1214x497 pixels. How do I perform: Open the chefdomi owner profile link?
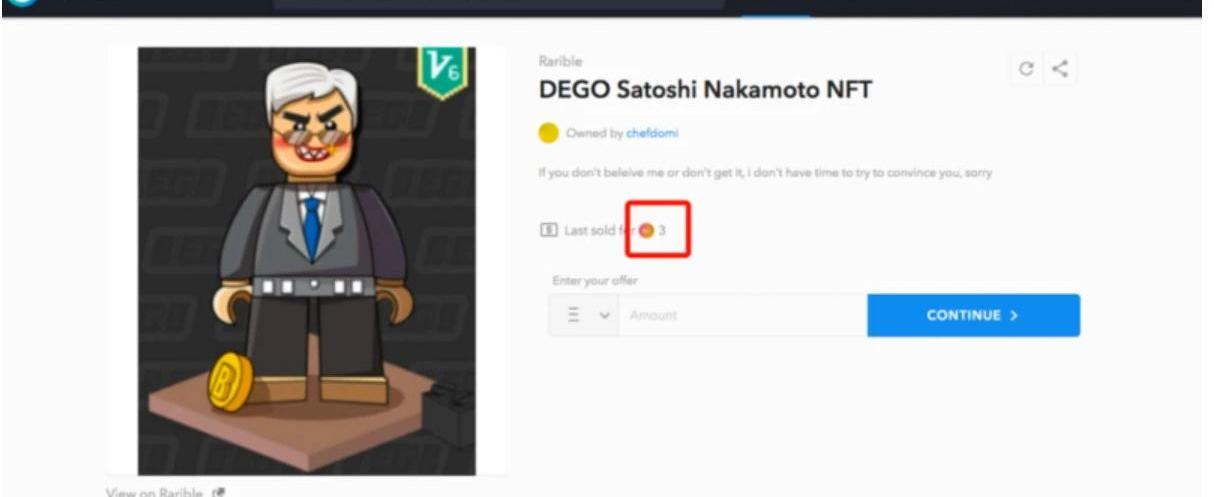point(652,133)
